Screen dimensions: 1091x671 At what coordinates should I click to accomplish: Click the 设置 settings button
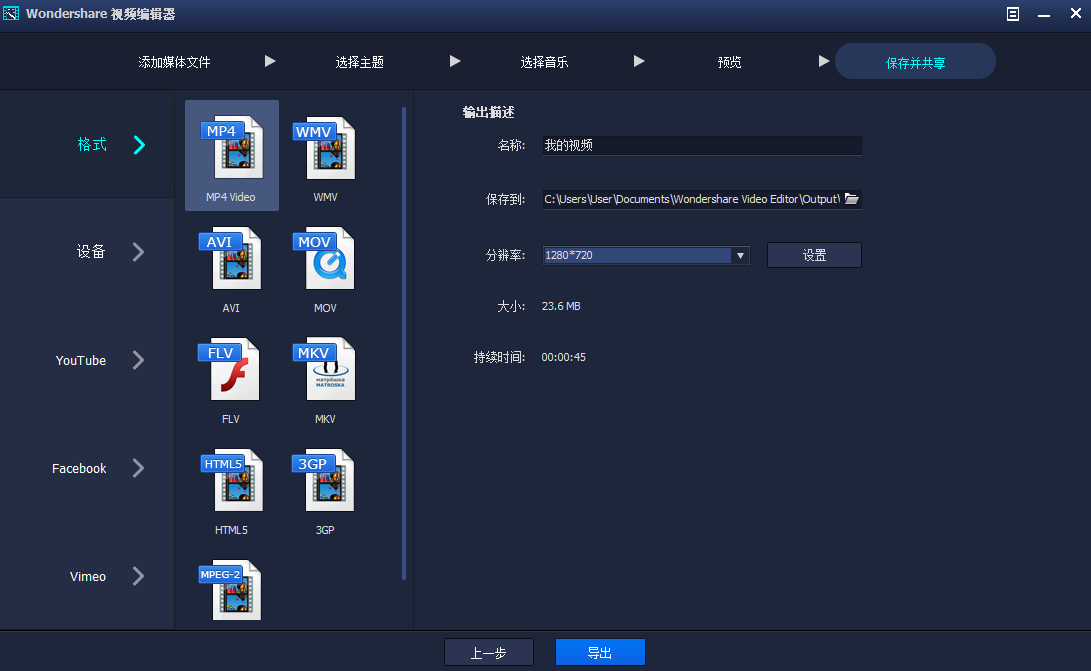[x=814, y=255]
